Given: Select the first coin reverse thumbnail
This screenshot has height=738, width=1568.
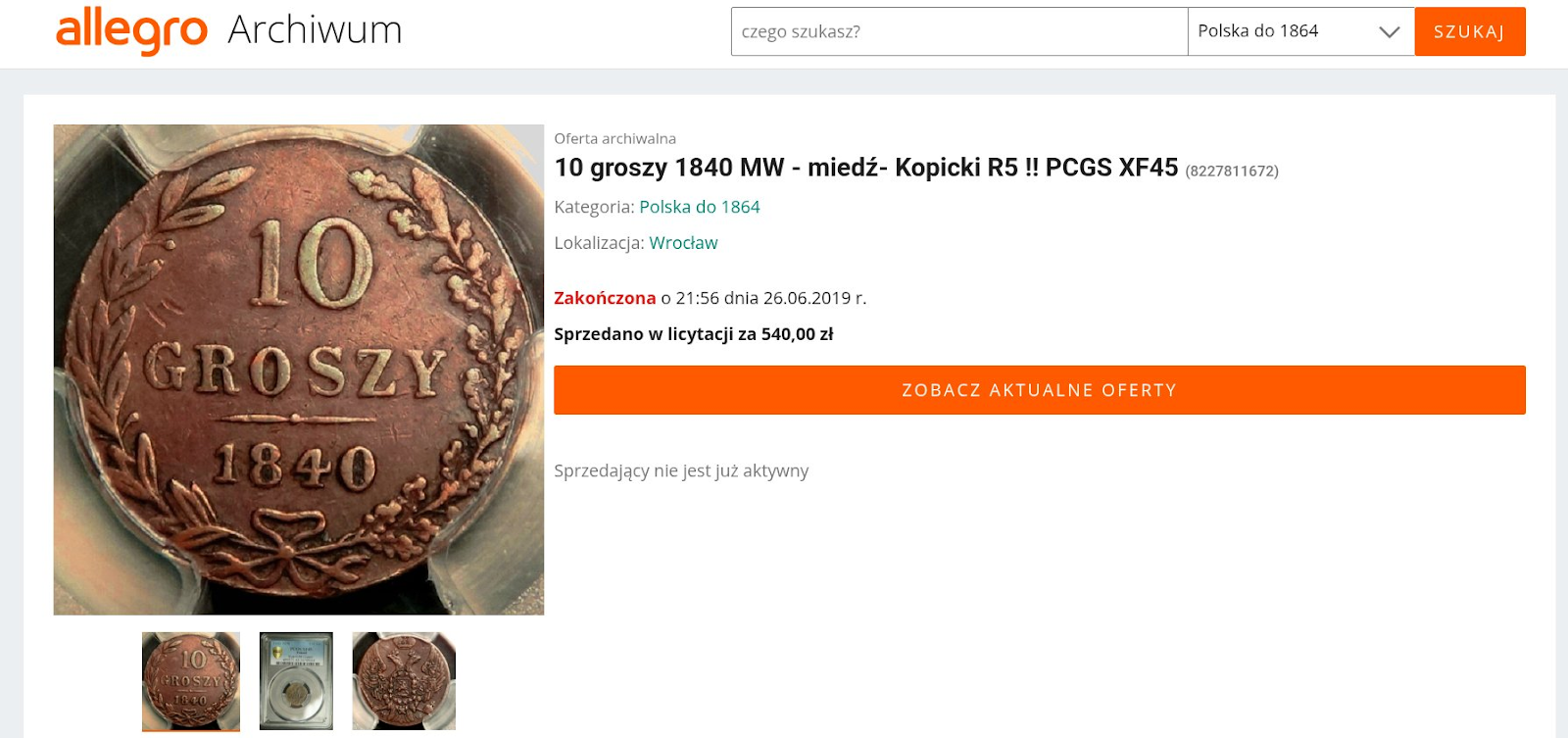Looking at the screenshot, I should (x=191, y=681).
